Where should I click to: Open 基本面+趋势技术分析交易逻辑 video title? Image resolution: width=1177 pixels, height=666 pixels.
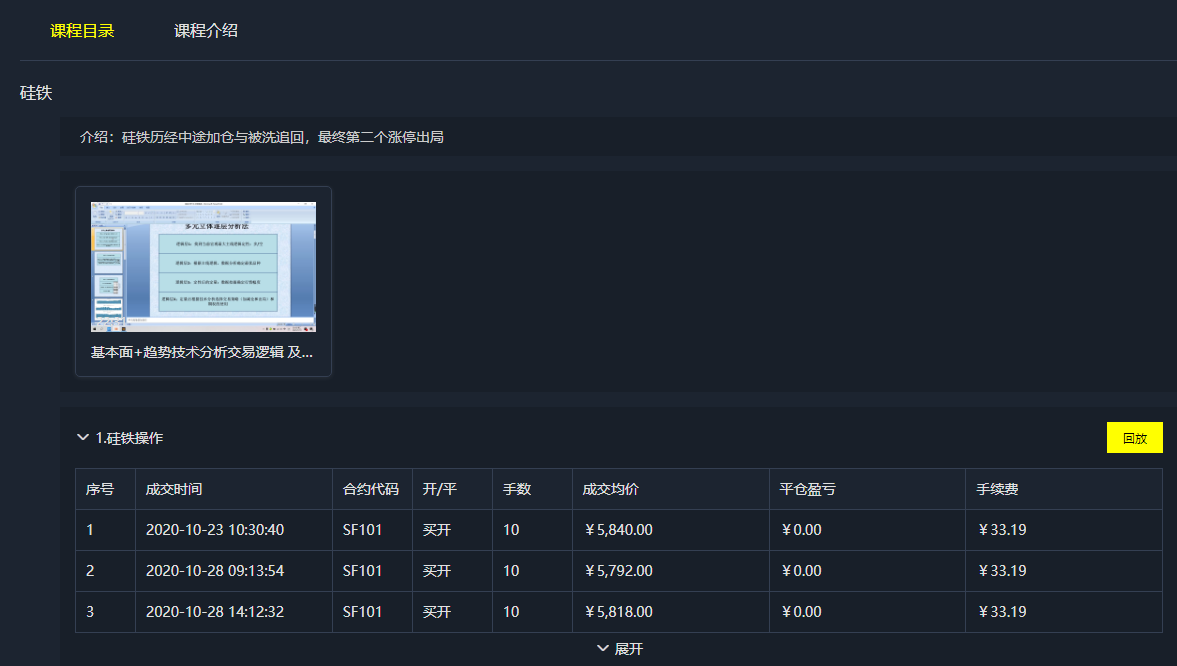202,352
